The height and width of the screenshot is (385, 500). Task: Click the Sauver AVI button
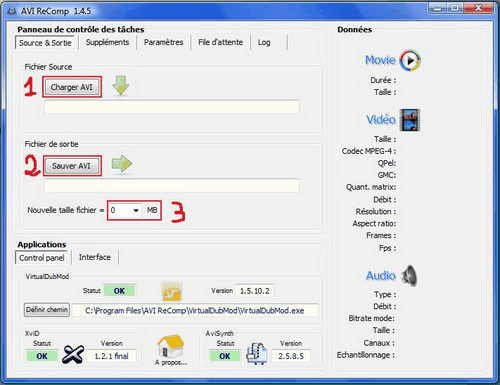click(71, 166)
